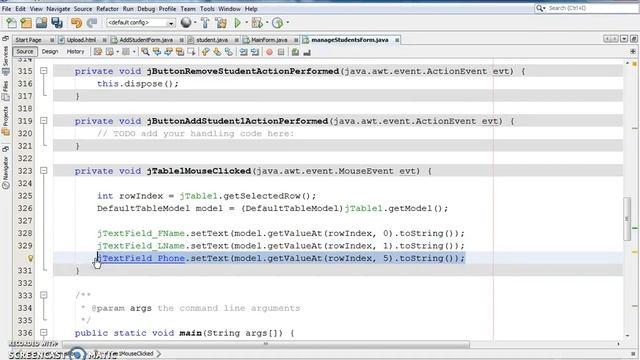Click the New File icon
This screenshot has height=360, width=640.
[11, 23]
